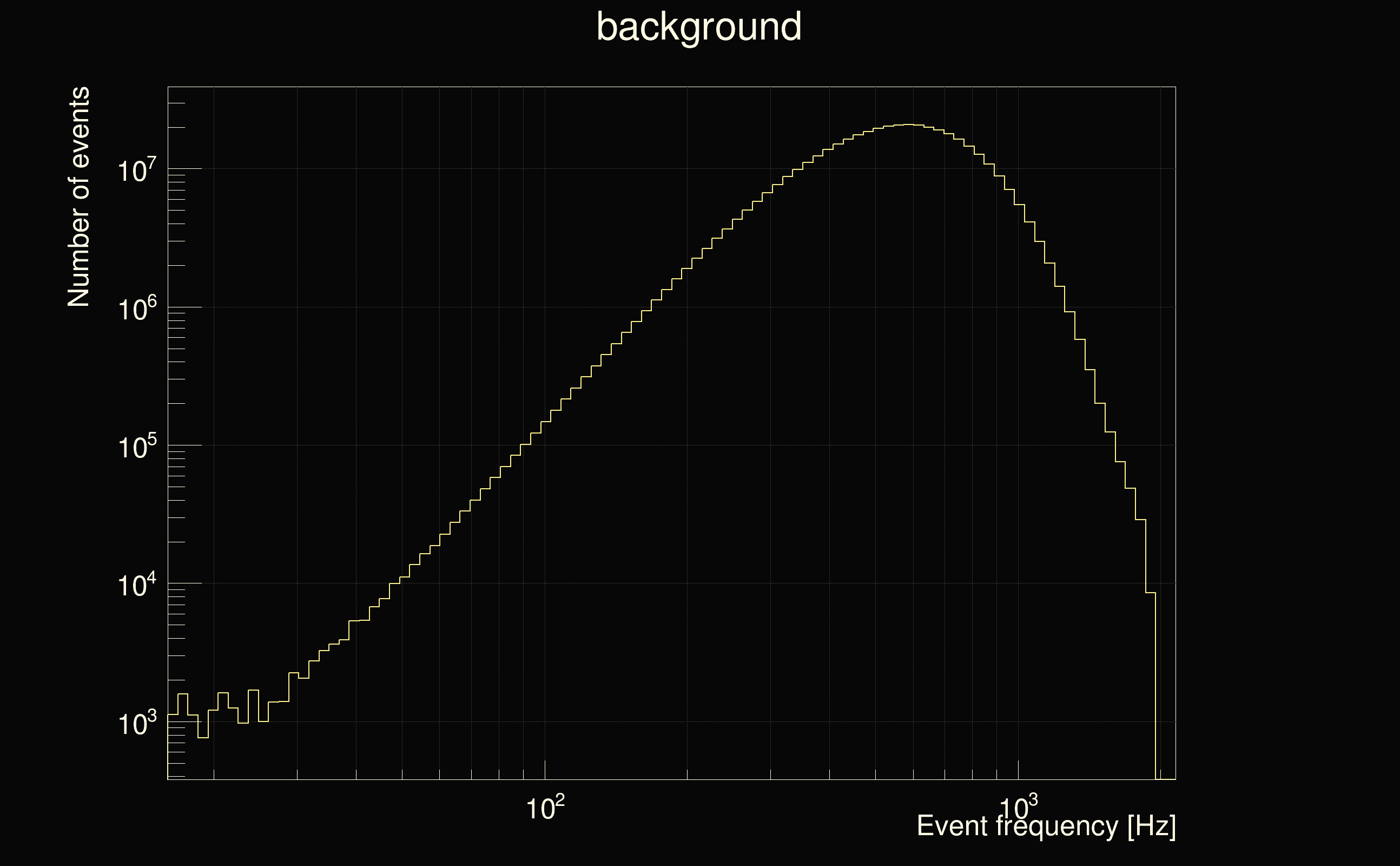Click the histogram's peak bin at top

[908, 124]
